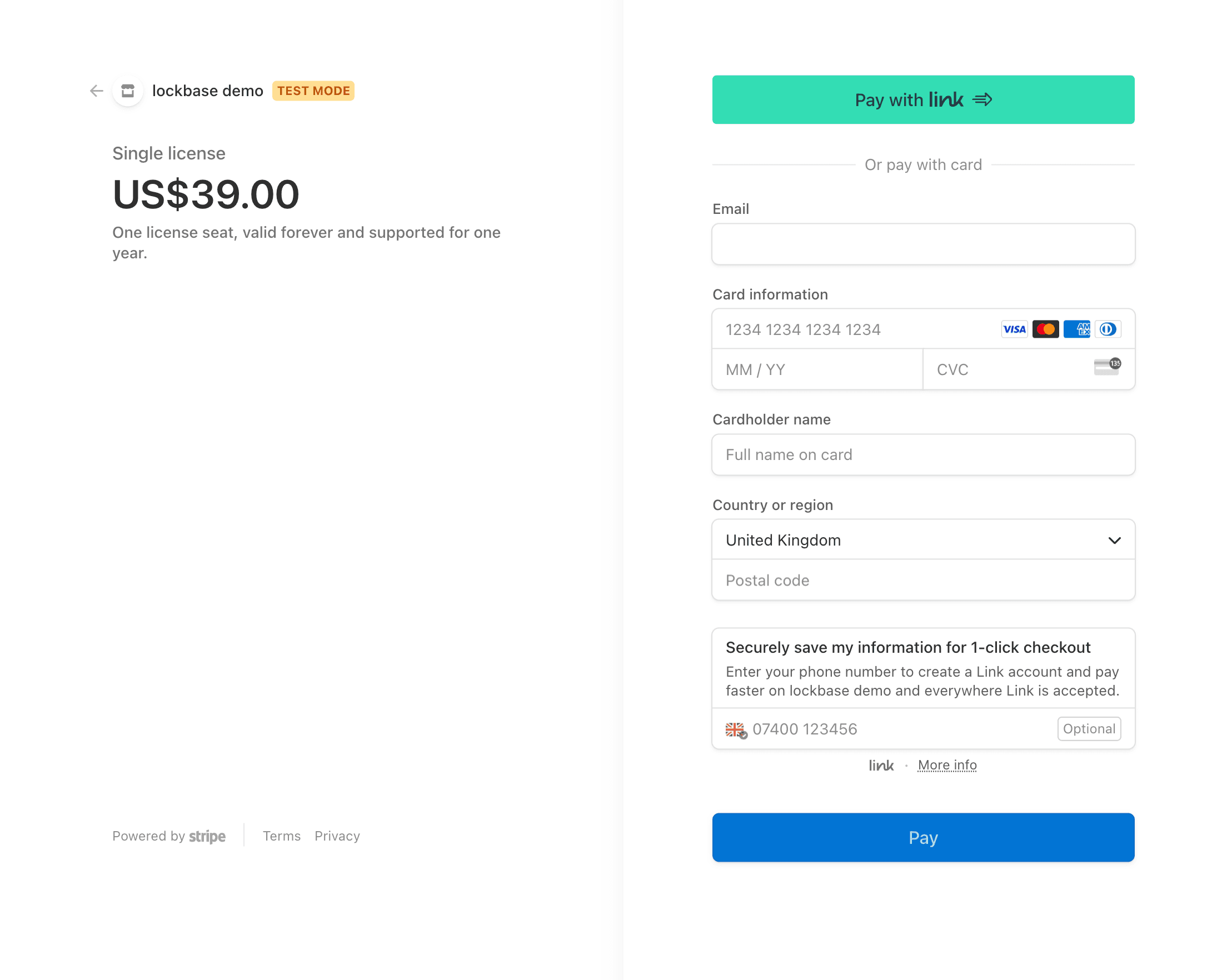Expand the Country or region dropdown
Screen dimensions: 1227x980
(923, 539)
